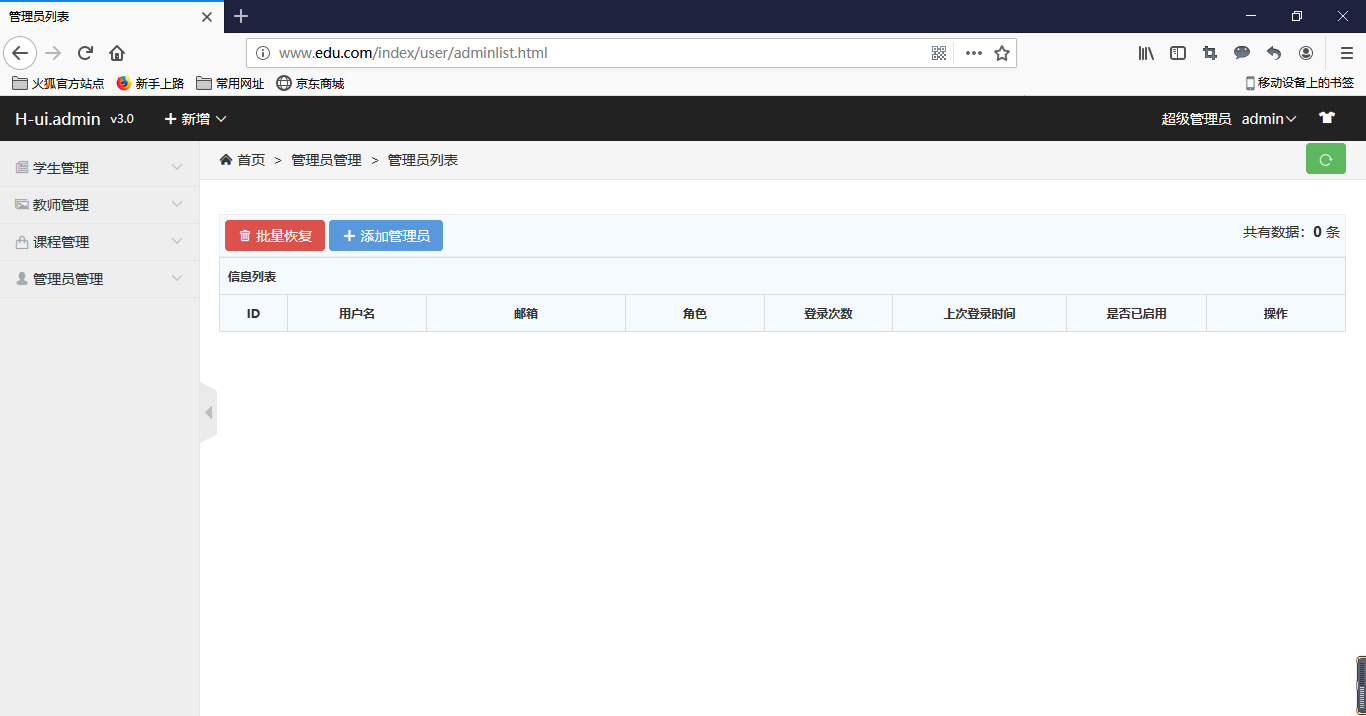
Task: Click the undo arrow icon in toolbar
Action: (1273, 53)
